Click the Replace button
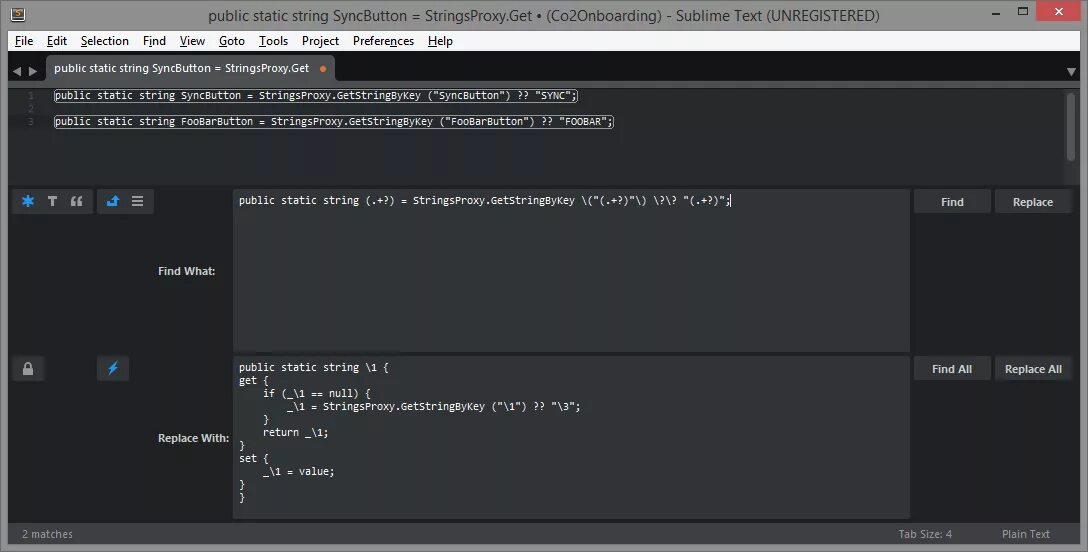 (1032, 202)
